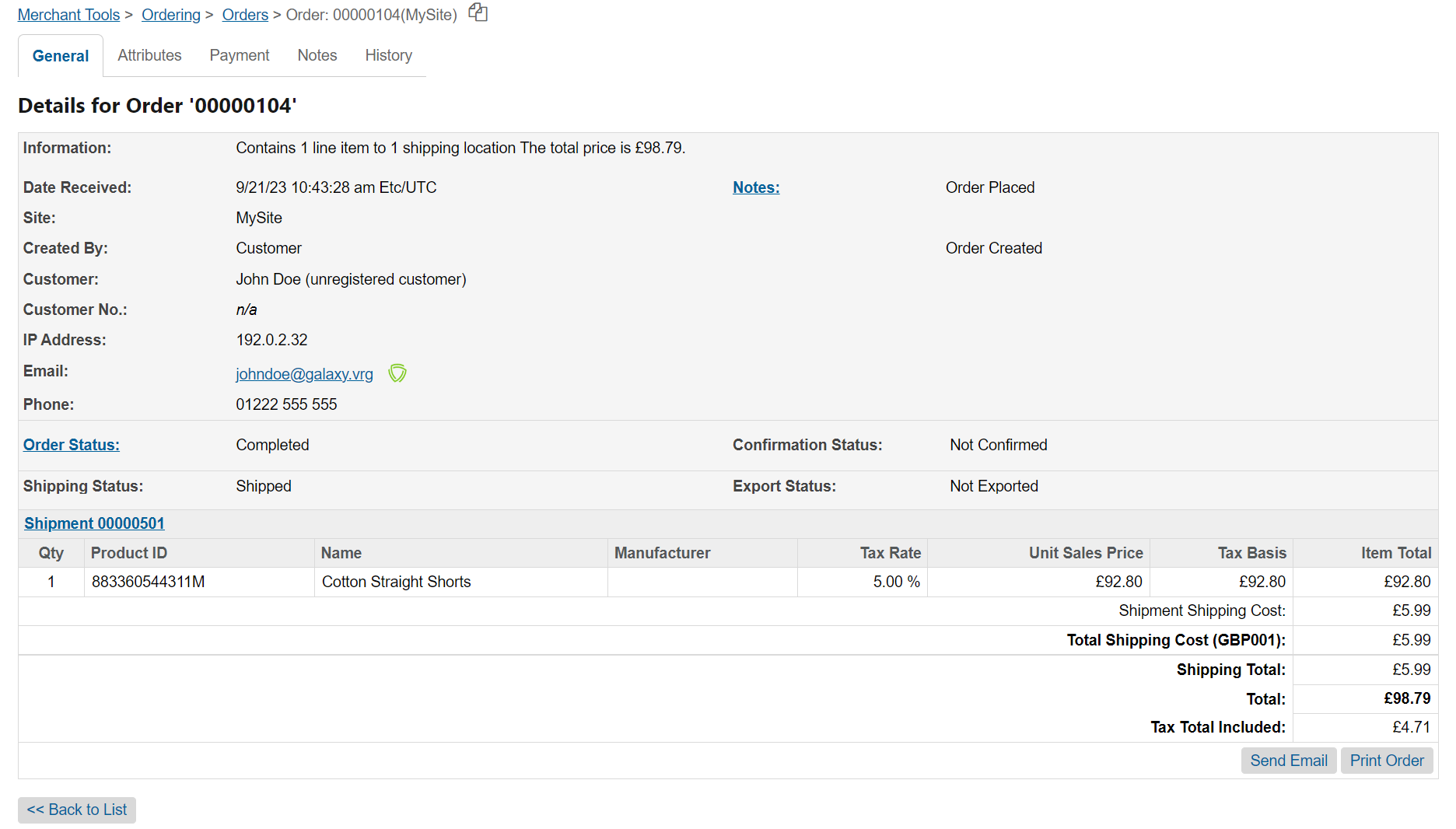Open the Payment tab
Viewport: 1456px width, 829px height.
(240, 55)
